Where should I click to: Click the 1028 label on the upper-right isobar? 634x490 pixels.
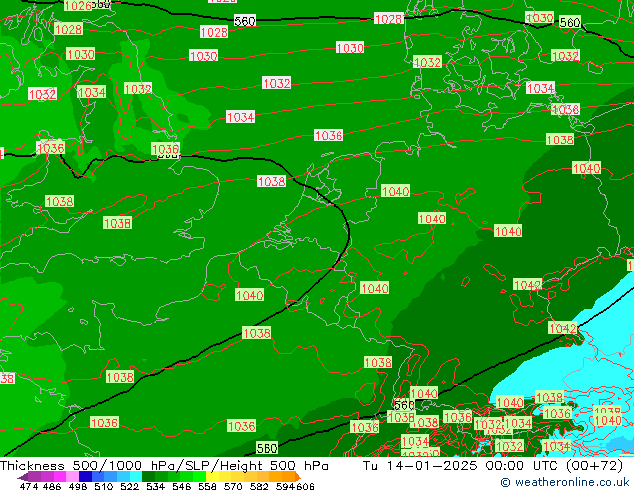point(389,19)
